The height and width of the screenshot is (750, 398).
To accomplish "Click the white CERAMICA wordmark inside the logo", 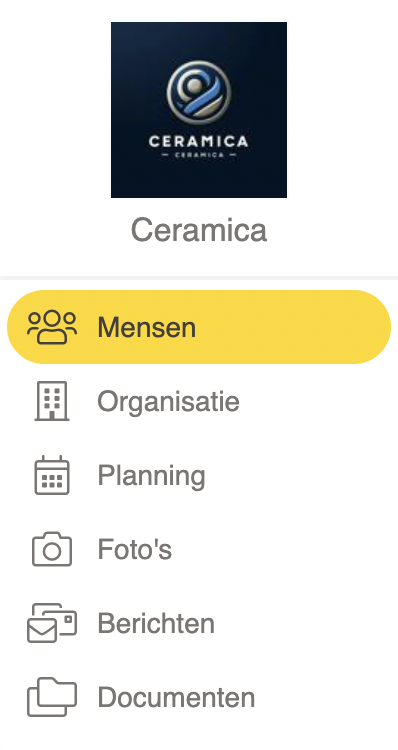I will point(199,142).
